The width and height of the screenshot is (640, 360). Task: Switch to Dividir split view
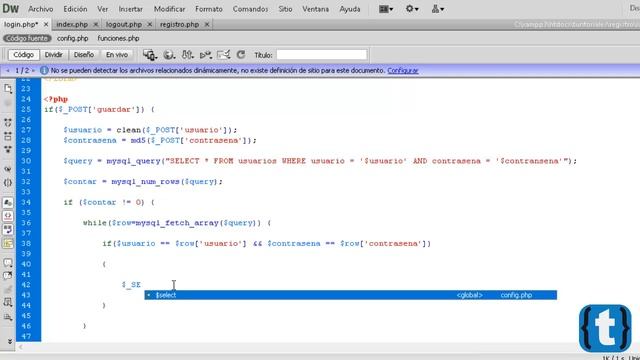tap(53, 55)
